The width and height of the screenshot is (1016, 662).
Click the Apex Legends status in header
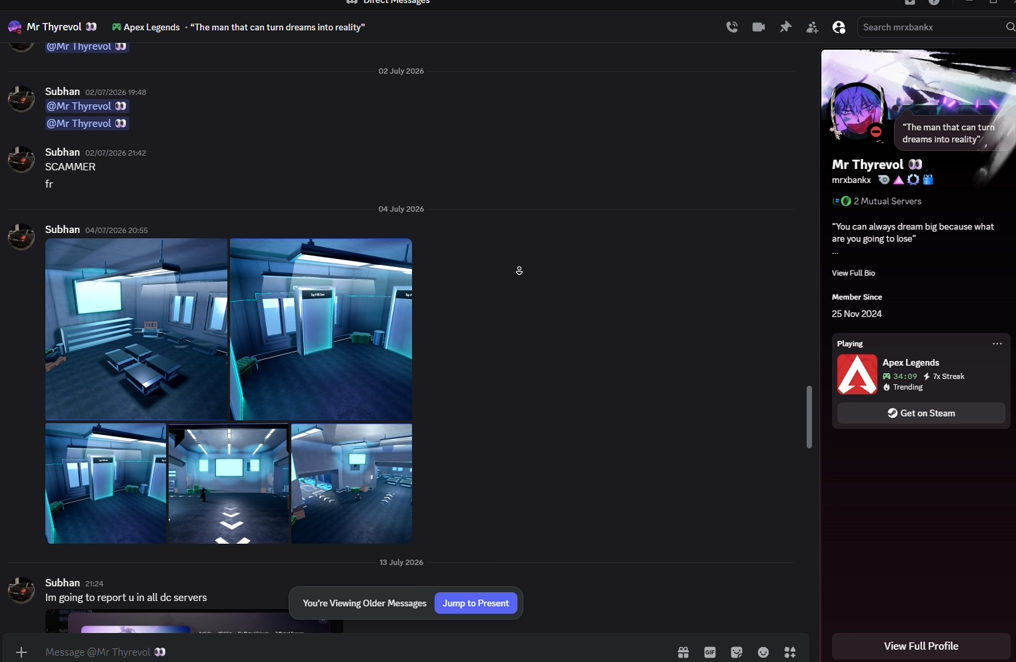[x=152, y=27]
